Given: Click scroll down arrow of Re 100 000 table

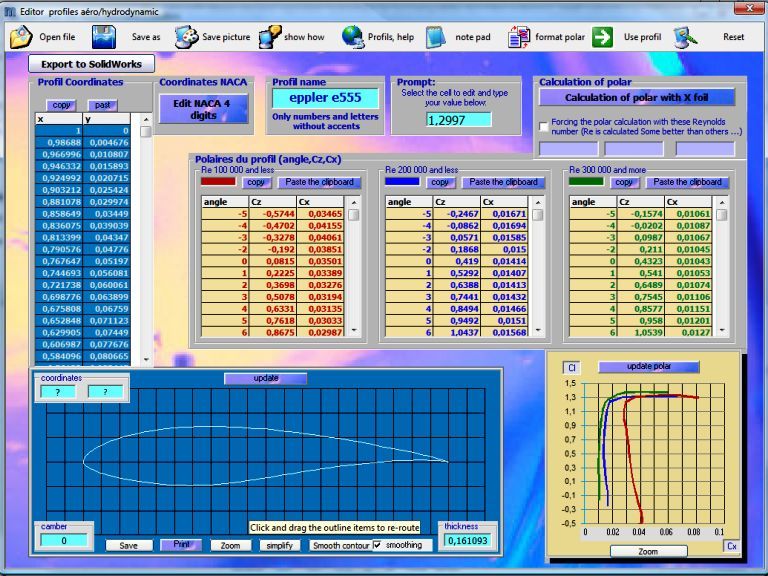Looking at the screenshot, I should point(354,331).
